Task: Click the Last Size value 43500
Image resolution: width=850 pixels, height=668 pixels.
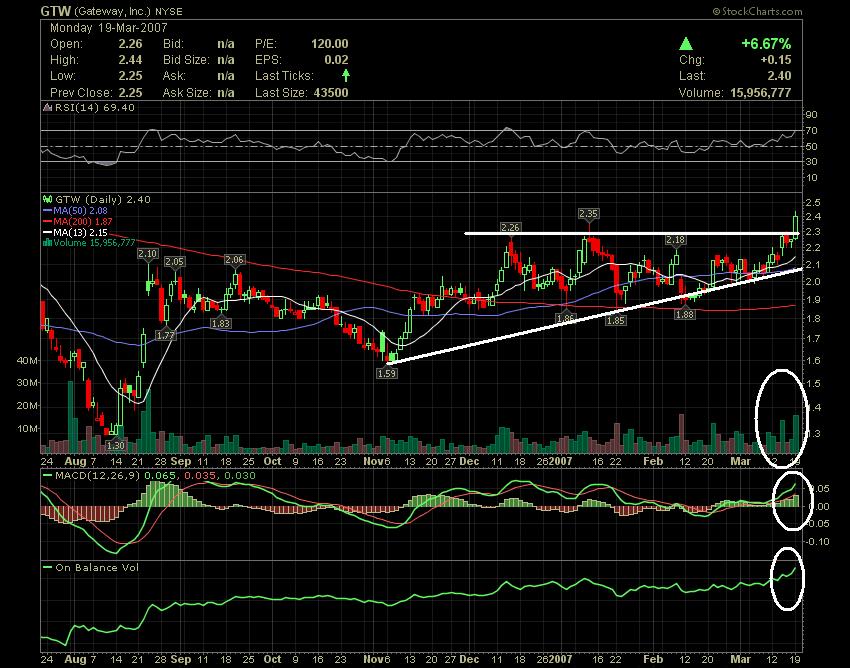Action: click(331, 93)
